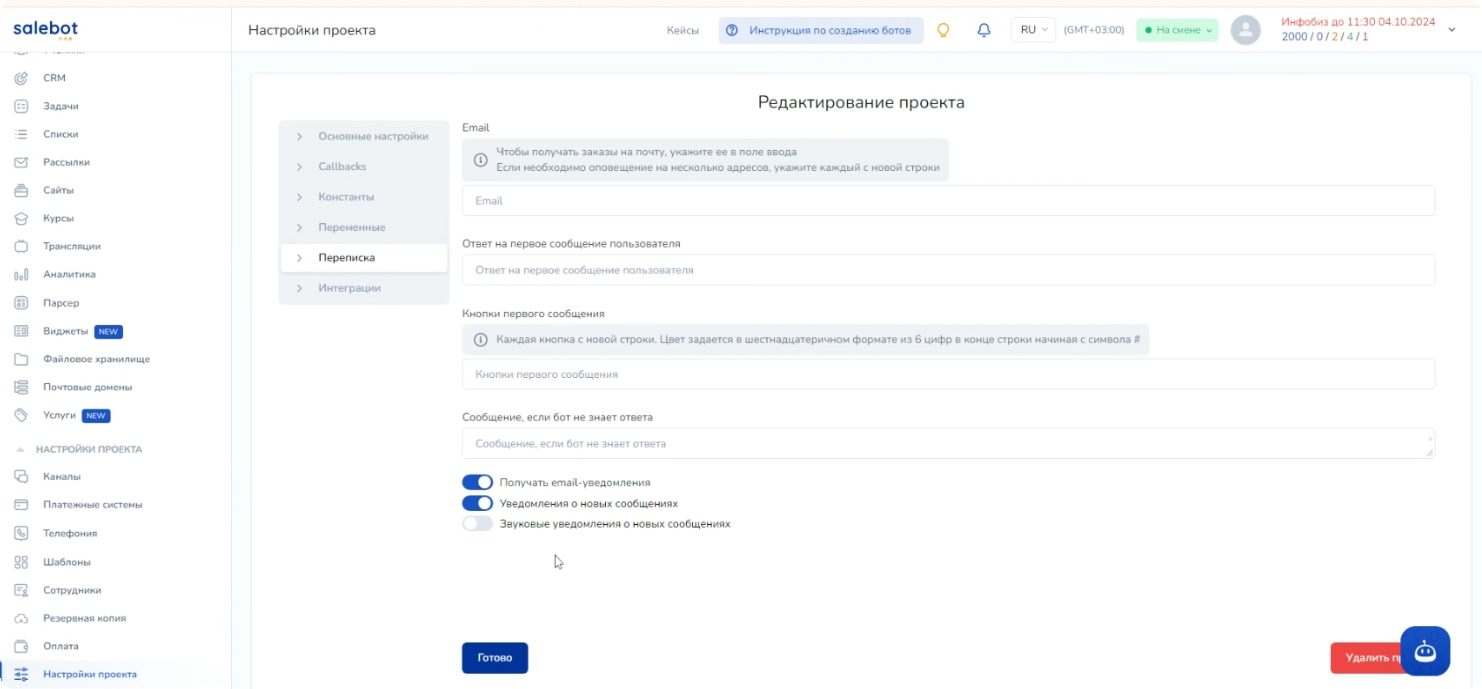Click the Платежные системы card icon

click(x=21, y=505)
